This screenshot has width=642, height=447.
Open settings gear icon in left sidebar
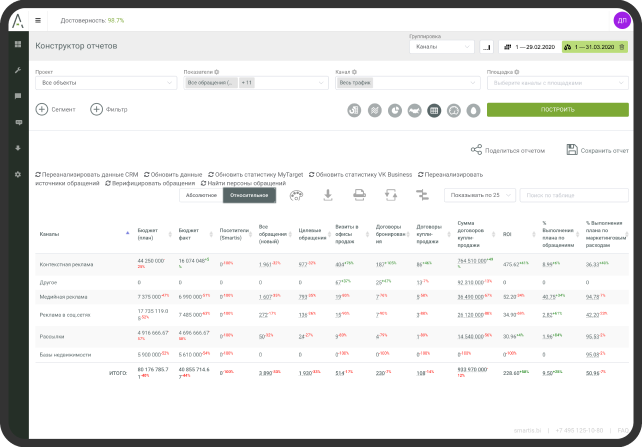pyautogui.click(x=17, y=174)
